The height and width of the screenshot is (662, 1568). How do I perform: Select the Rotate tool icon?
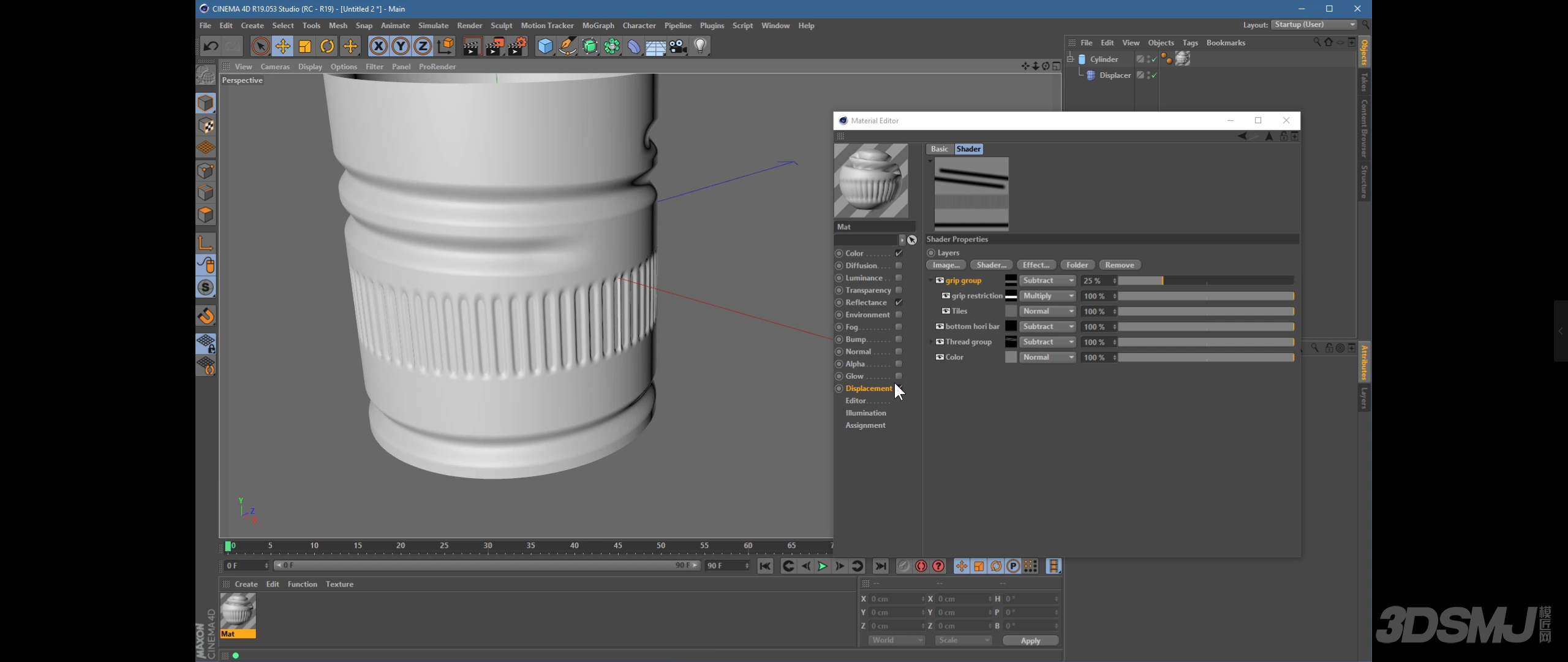coord(327,46)
